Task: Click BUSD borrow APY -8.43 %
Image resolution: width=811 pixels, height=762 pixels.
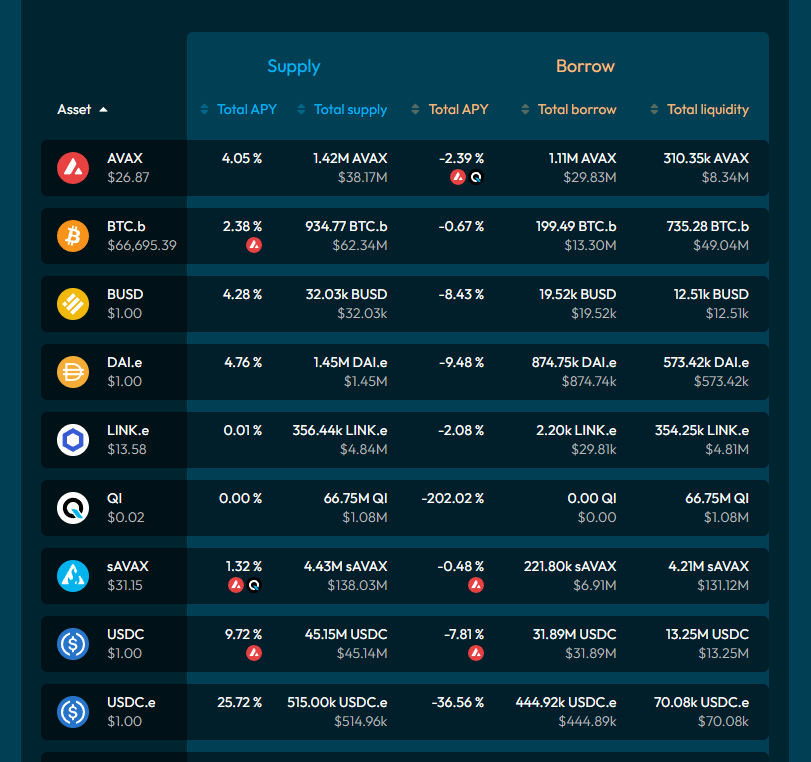Action: coord(461,294)
